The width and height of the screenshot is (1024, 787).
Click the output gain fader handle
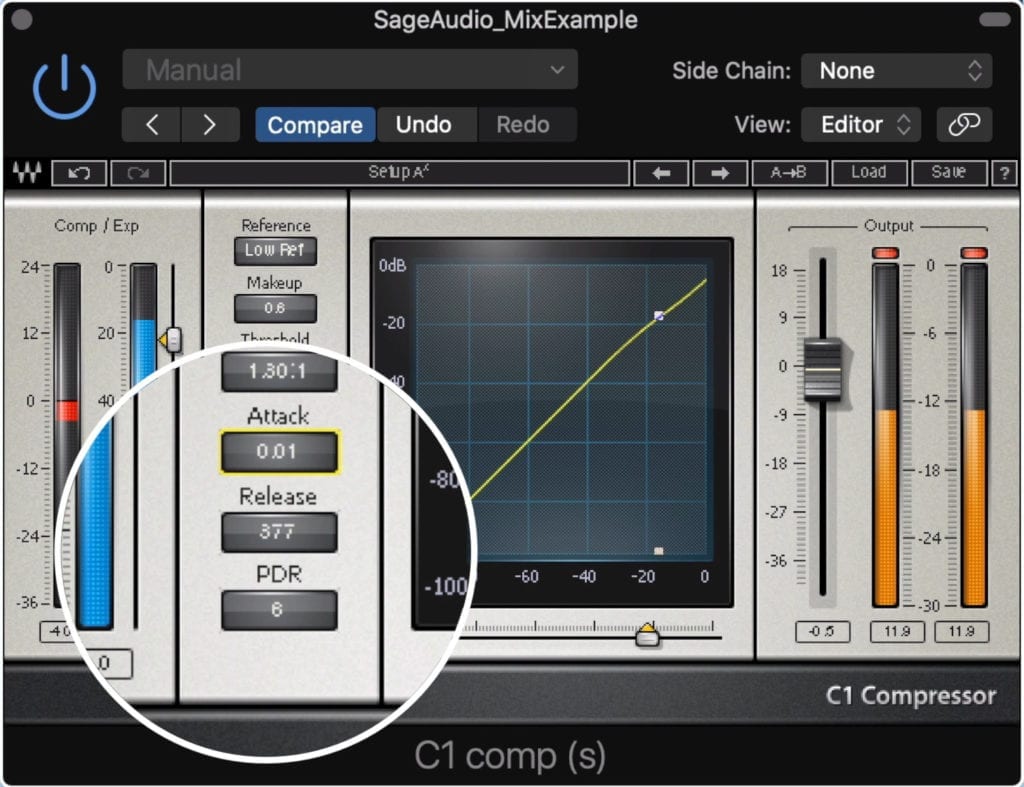pyautogui.click(x=822, y=370)
